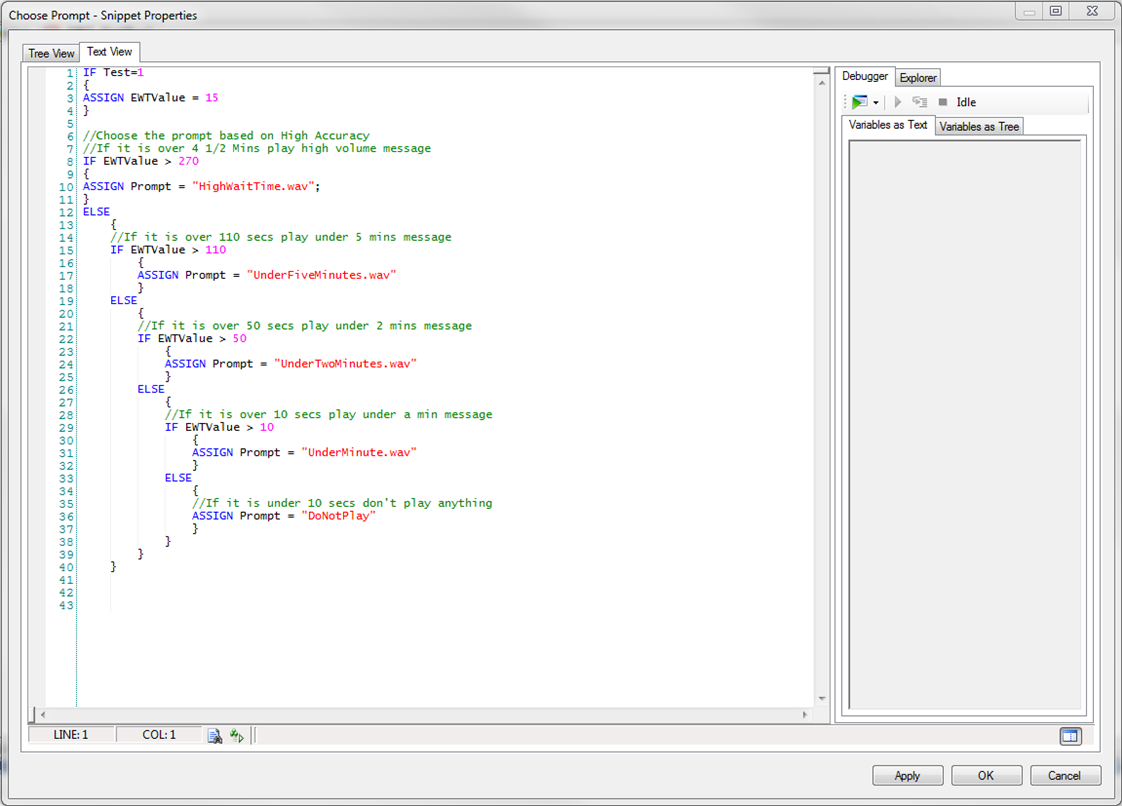Click the "UnderMinute.wav" string

coord(359,452)
